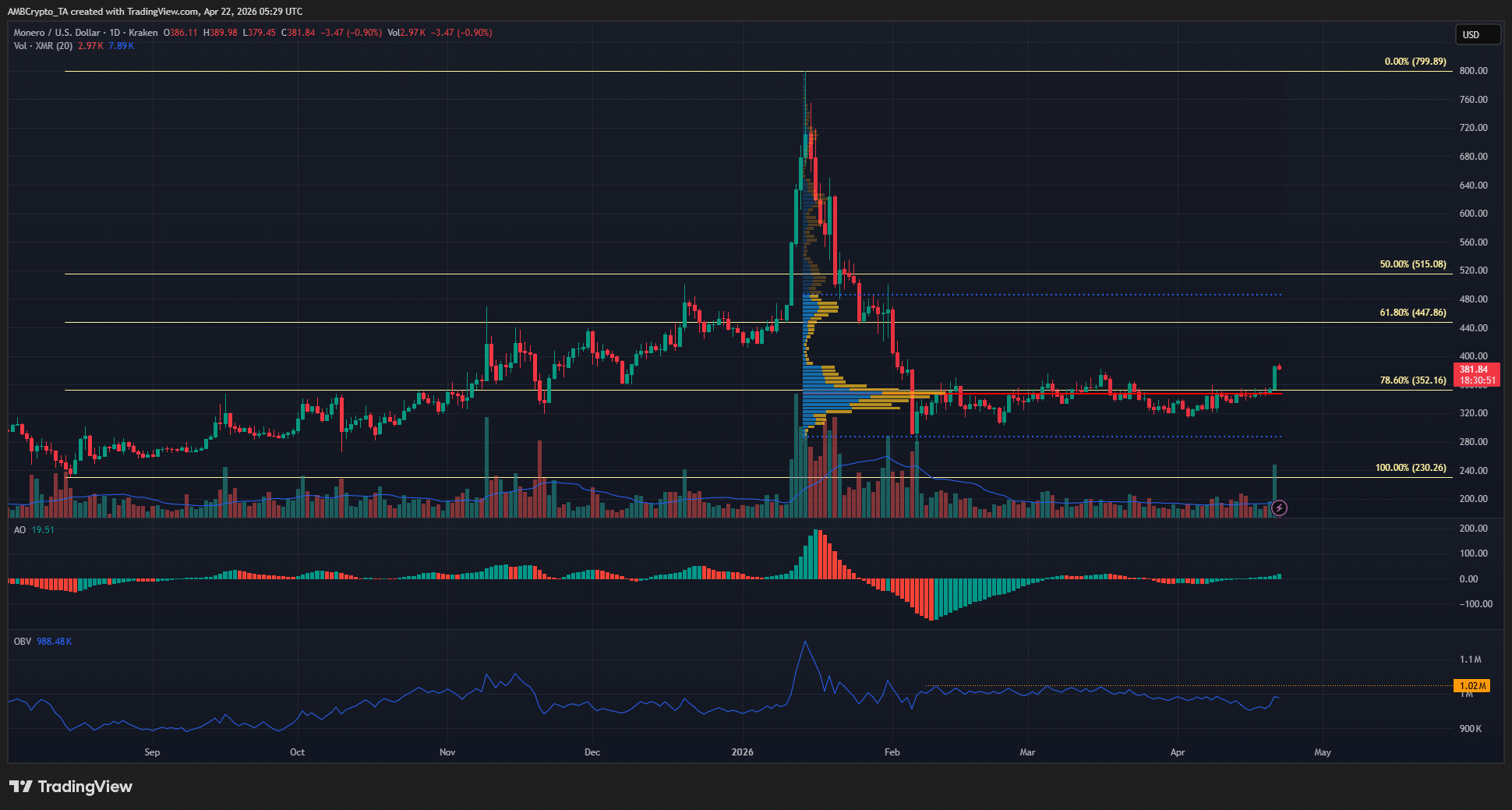
Task: Click the red 381.84 current price label
Action: (1476, 370)
